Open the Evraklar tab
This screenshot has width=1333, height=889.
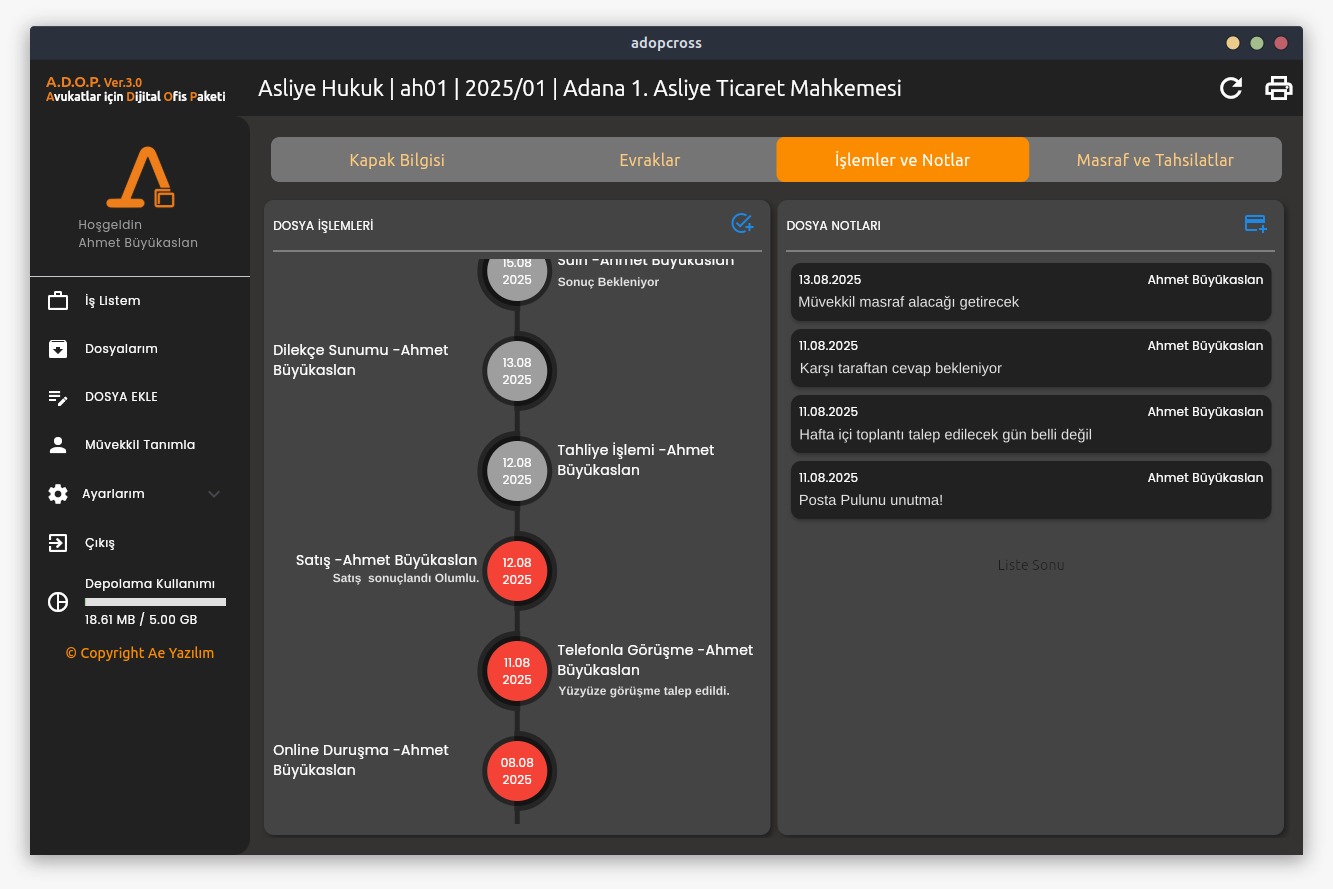650,160
